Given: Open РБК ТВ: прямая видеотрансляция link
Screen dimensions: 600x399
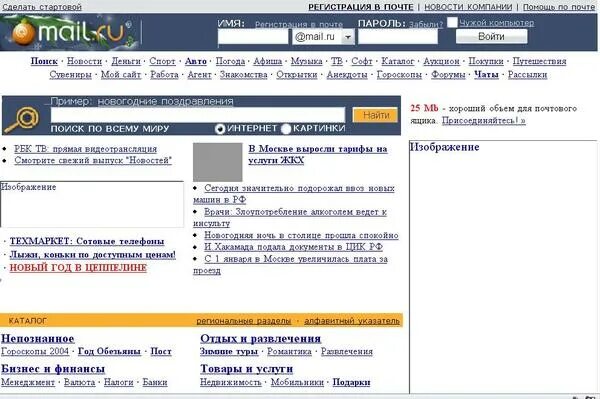Looking at the screenshot, I should click(85, 149).
